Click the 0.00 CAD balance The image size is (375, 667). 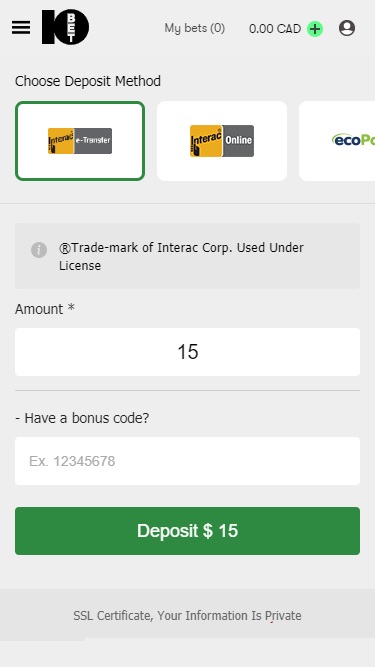point(275,29)
